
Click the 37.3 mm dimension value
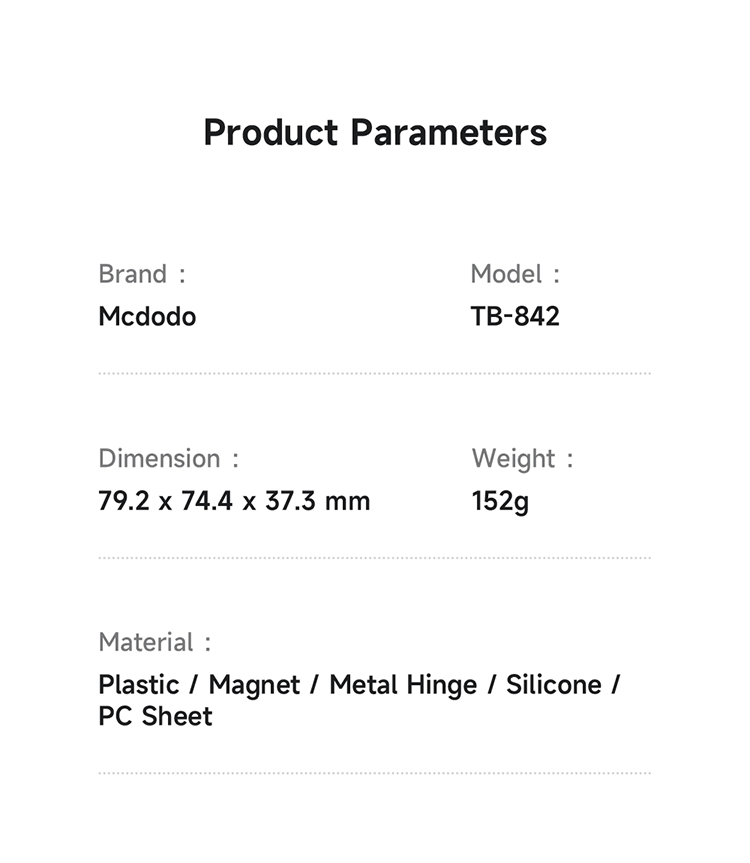pyautogui.click(x=318, y=501)
